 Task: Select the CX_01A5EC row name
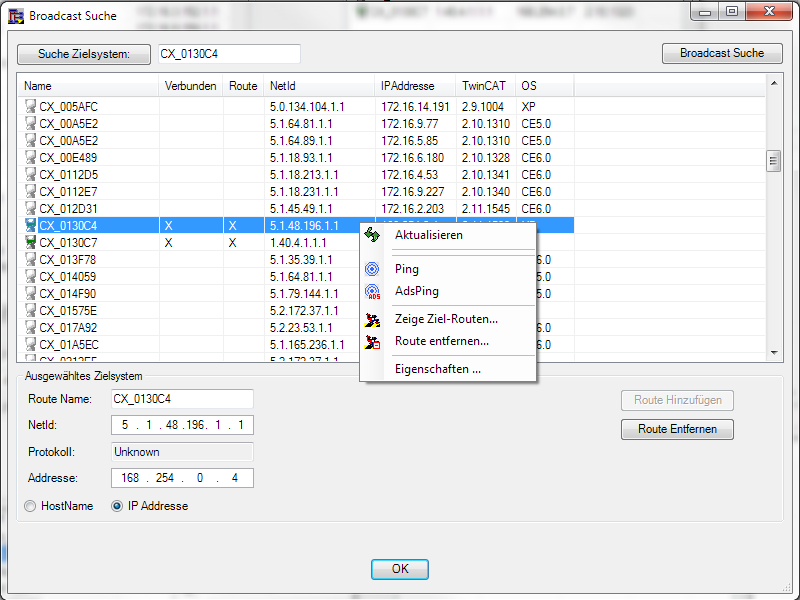69,345
